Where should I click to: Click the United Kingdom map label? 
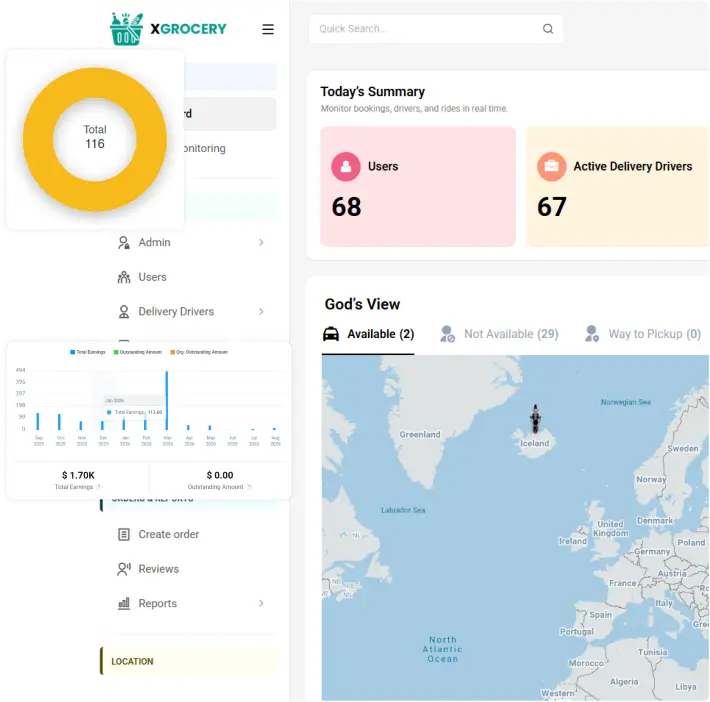pyautogui.click(x=610, y=529)
